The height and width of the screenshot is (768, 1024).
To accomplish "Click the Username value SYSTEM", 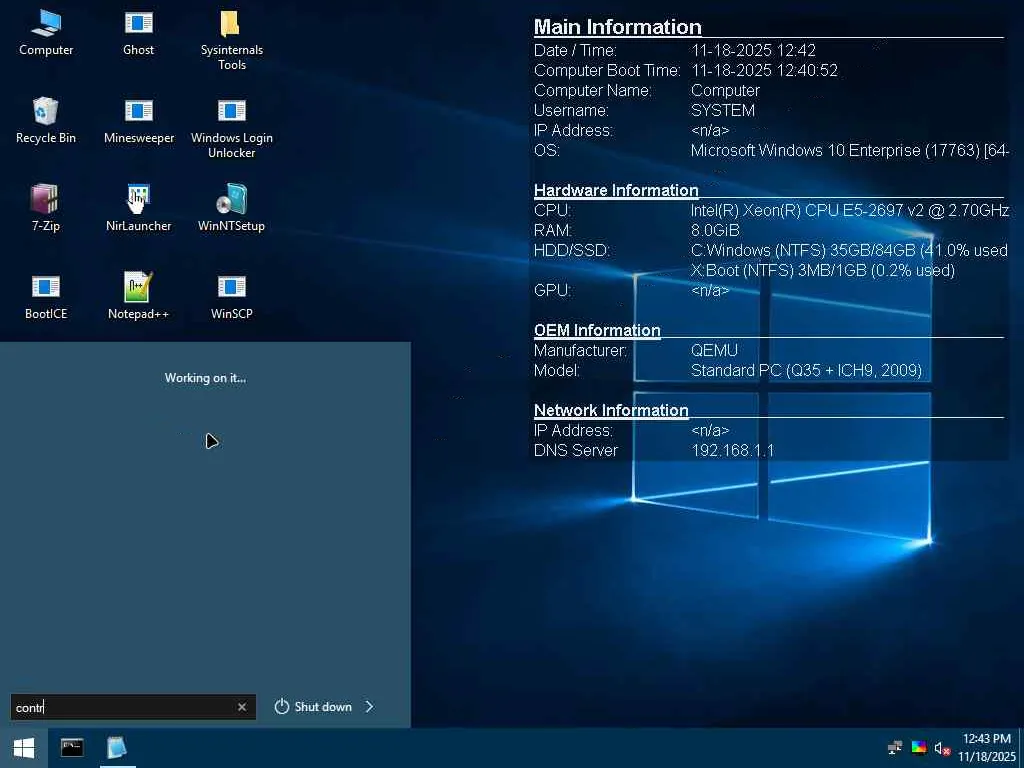I will pos(723,110).
